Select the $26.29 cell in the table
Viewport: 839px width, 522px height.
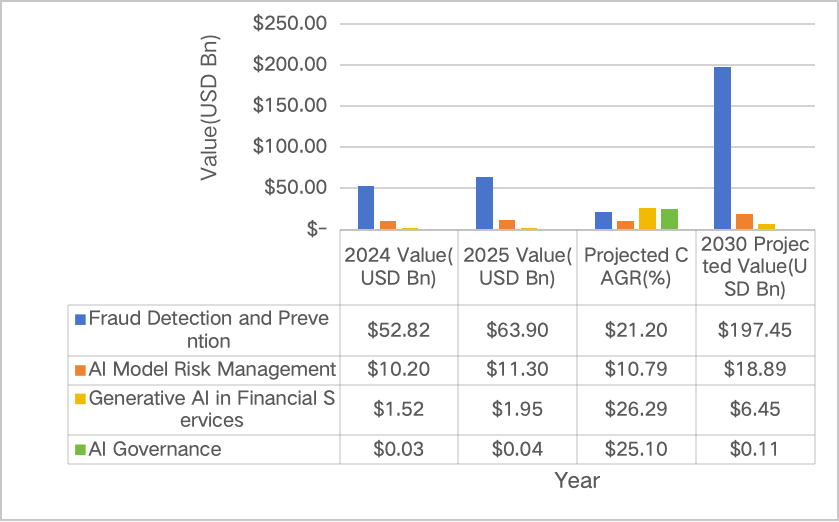pos(636,409)
